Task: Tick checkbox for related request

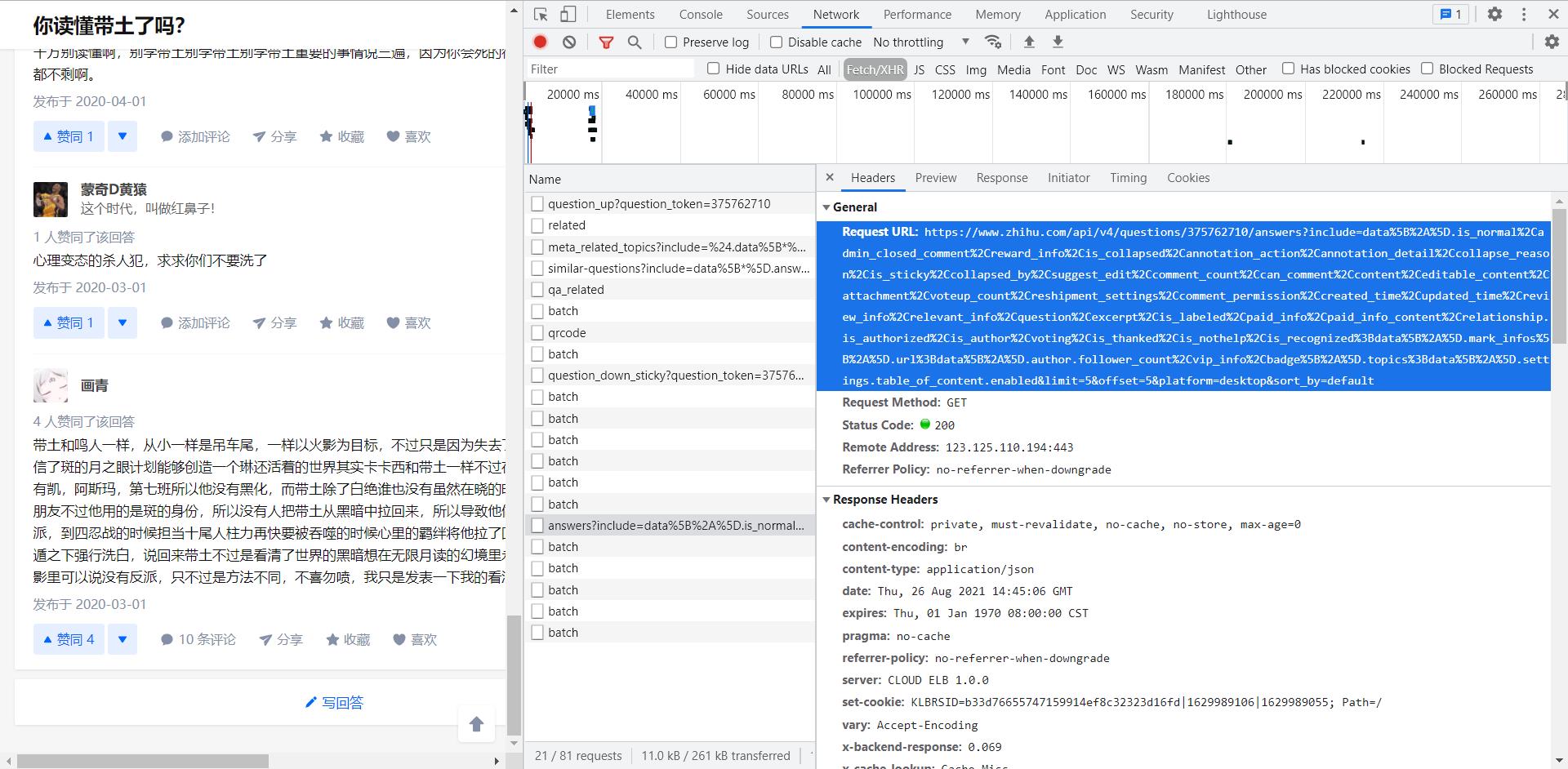Action: pyautogui.click(x=537, y=225)
